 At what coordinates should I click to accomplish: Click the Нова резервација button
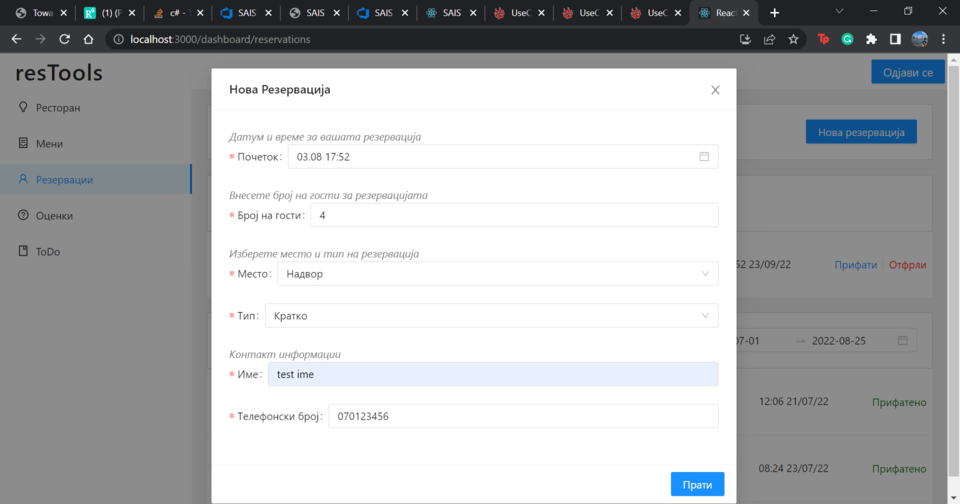click(860, 132)
